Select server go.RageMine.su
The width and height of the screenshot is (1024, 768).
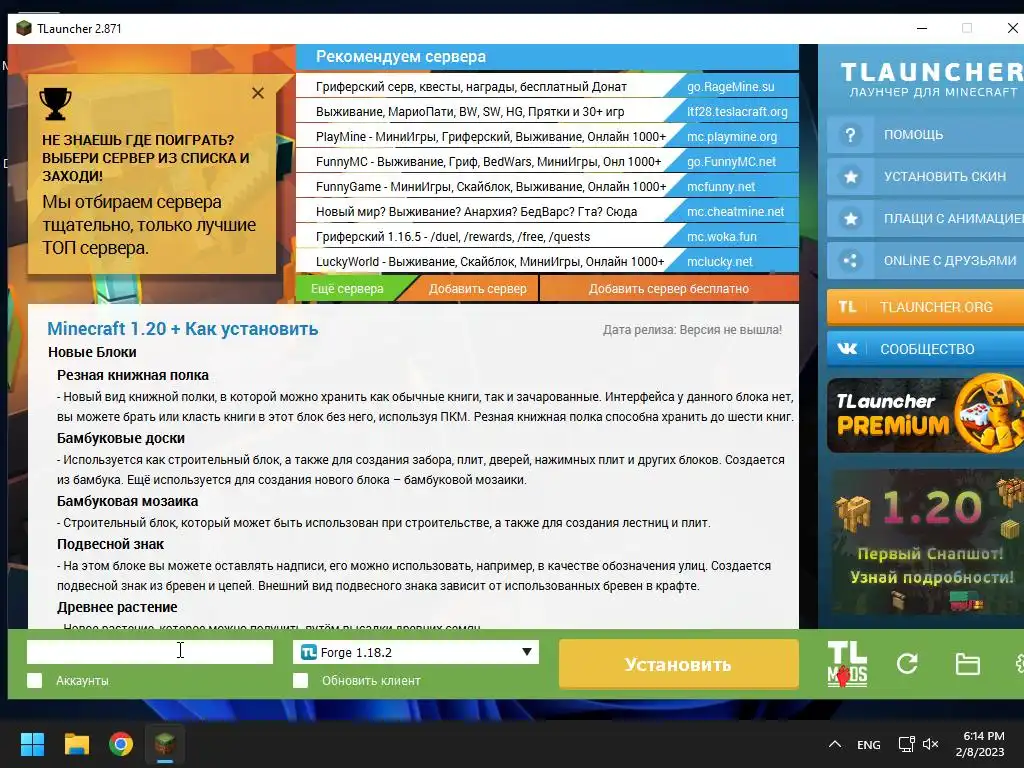coord(731,87)
